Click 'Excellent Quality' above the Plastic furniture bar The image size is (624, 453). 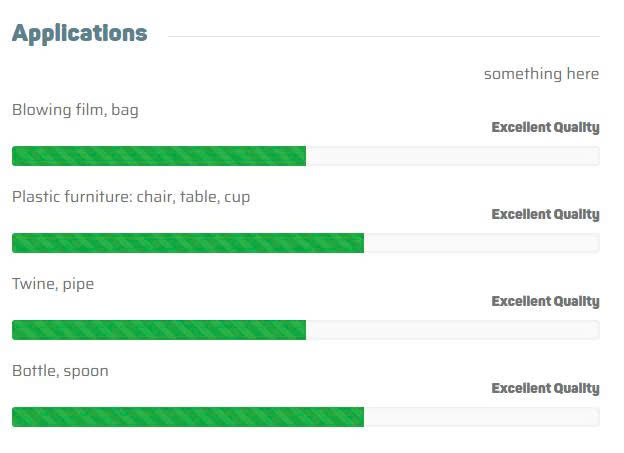click(545, 215)
